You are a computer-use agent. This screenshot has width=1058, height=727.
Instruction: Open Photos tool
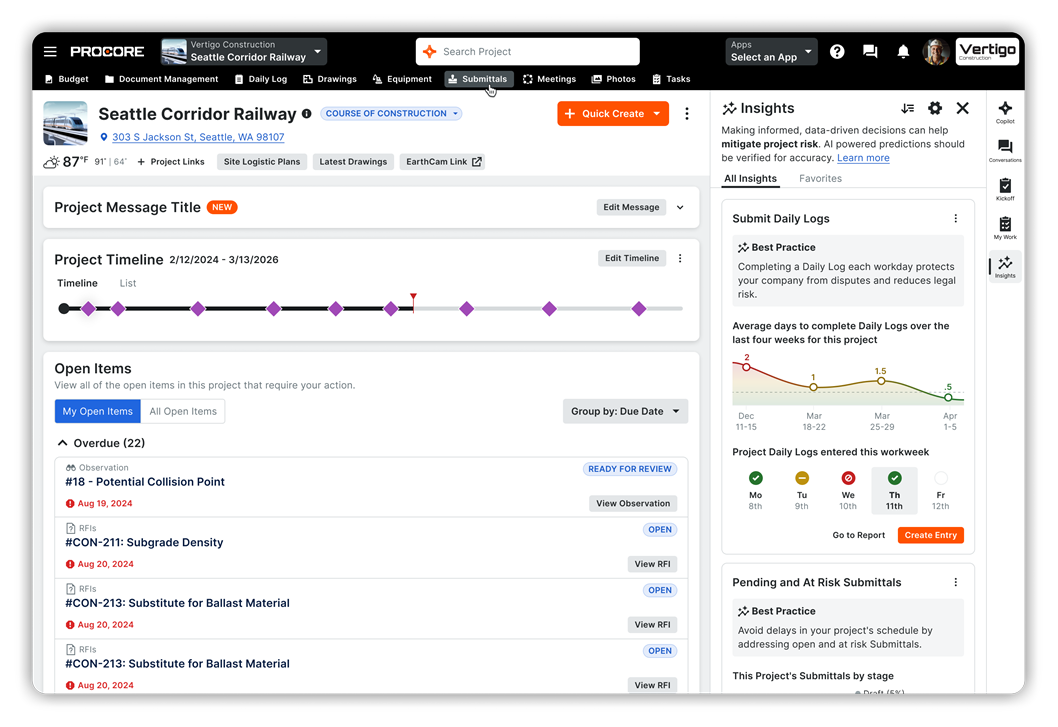[613, 79]
